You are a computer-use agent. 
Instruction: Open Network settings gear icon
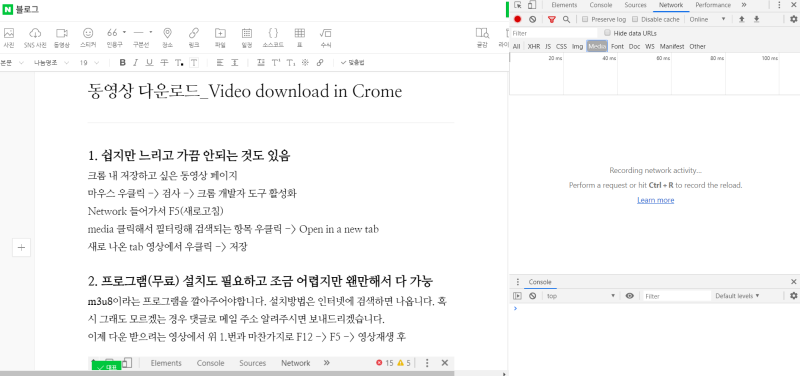[793, 19]
